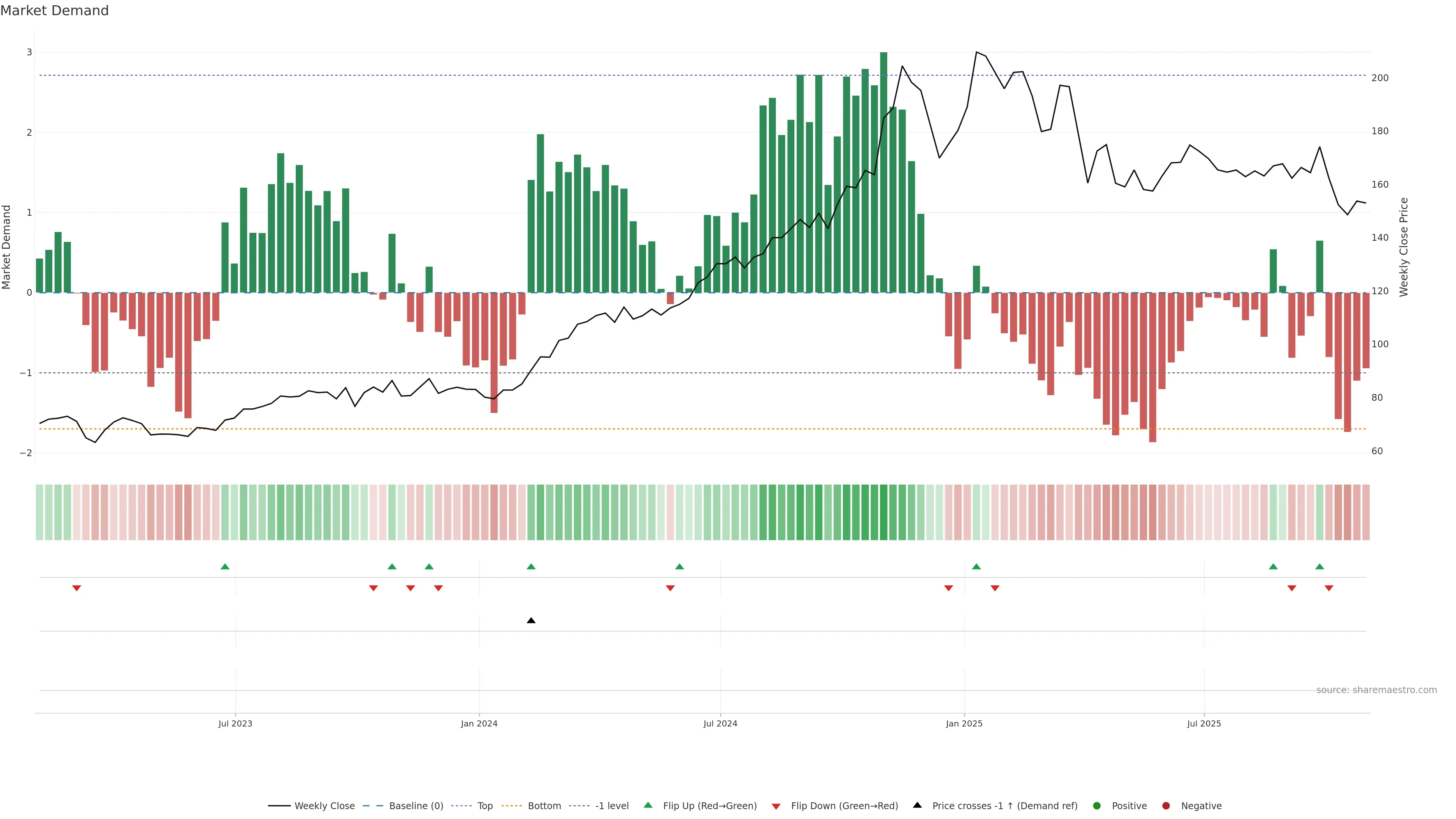Screen dimensions: 1456x819
Task: Hide the Top dotted line series
Action: pyautogui.click(x=485, y=805)
